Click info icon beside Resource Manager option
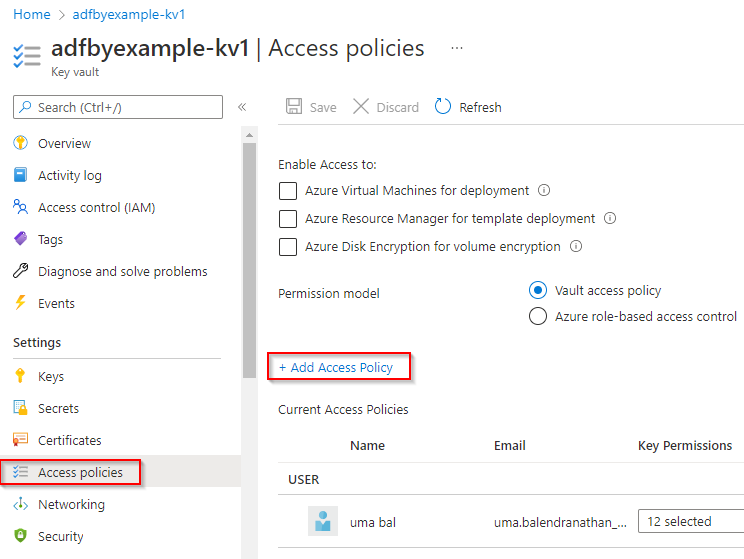Image resolution: width=744 pixels, height=559 pixels. [610, 218]
